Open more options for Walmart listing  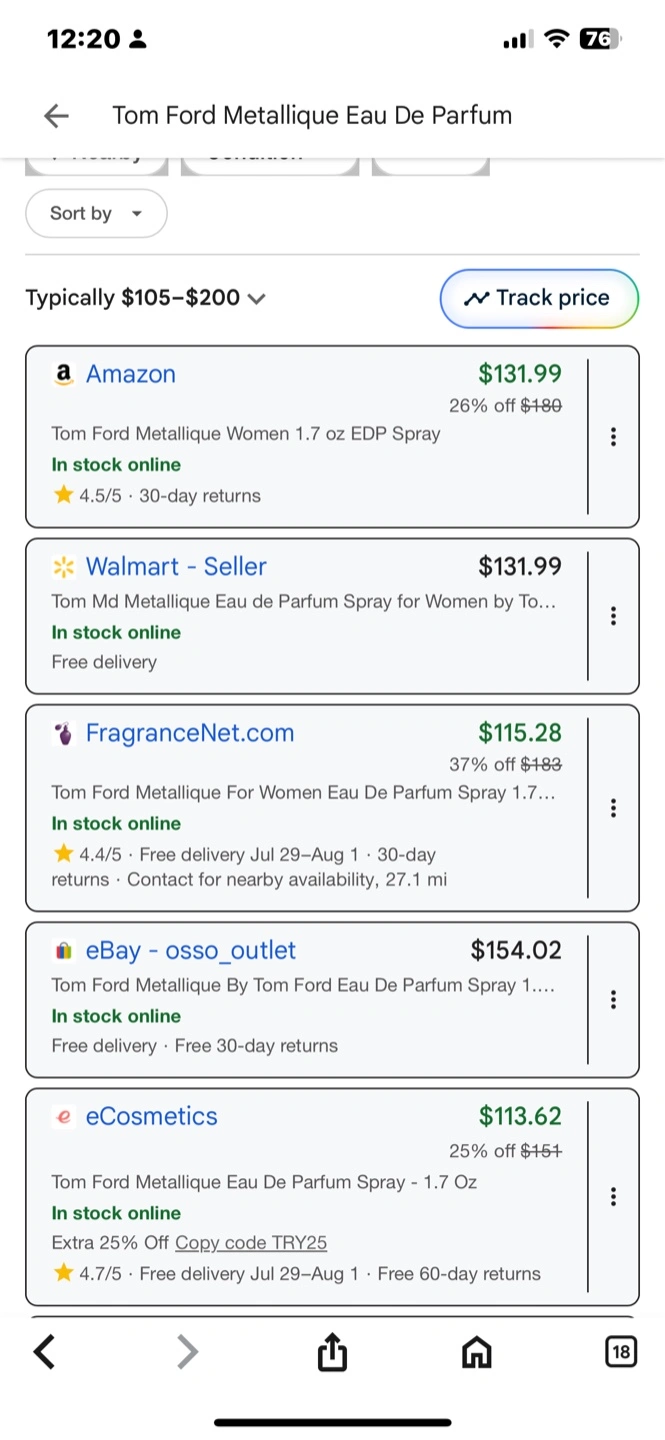(613, 616)
